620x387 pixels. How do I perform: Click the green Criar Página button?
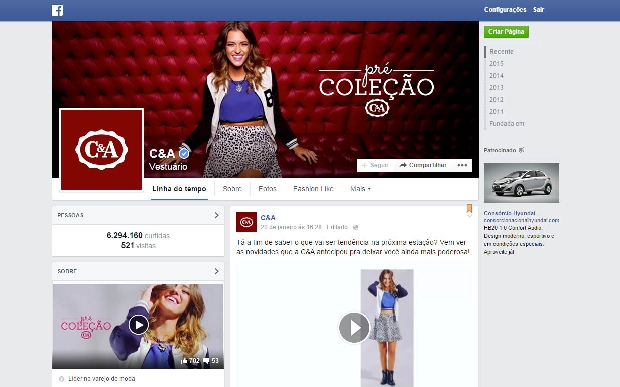point(506,32)
